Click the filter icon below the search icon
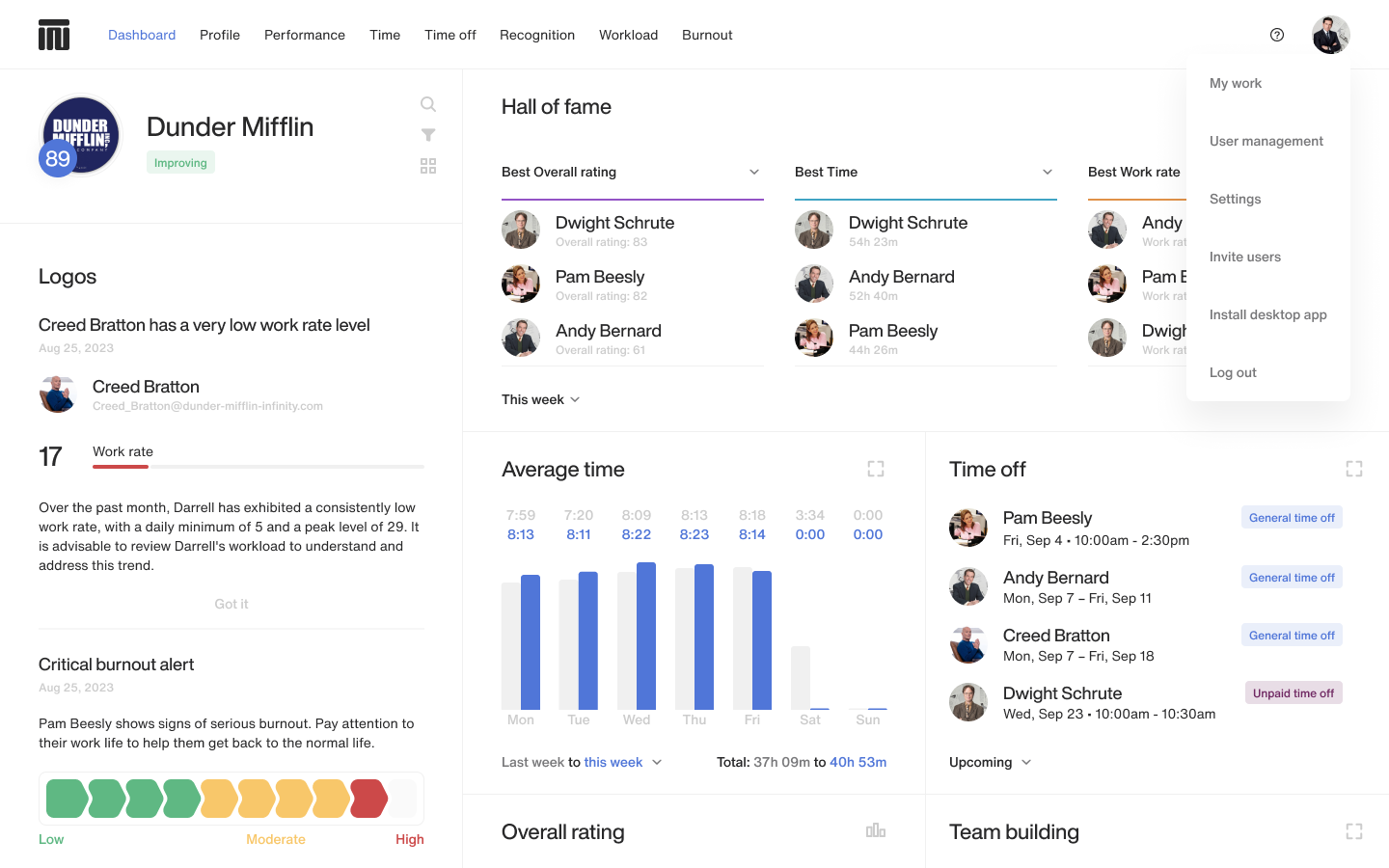This screenshot has width=1389, height=868. [427, 135]
